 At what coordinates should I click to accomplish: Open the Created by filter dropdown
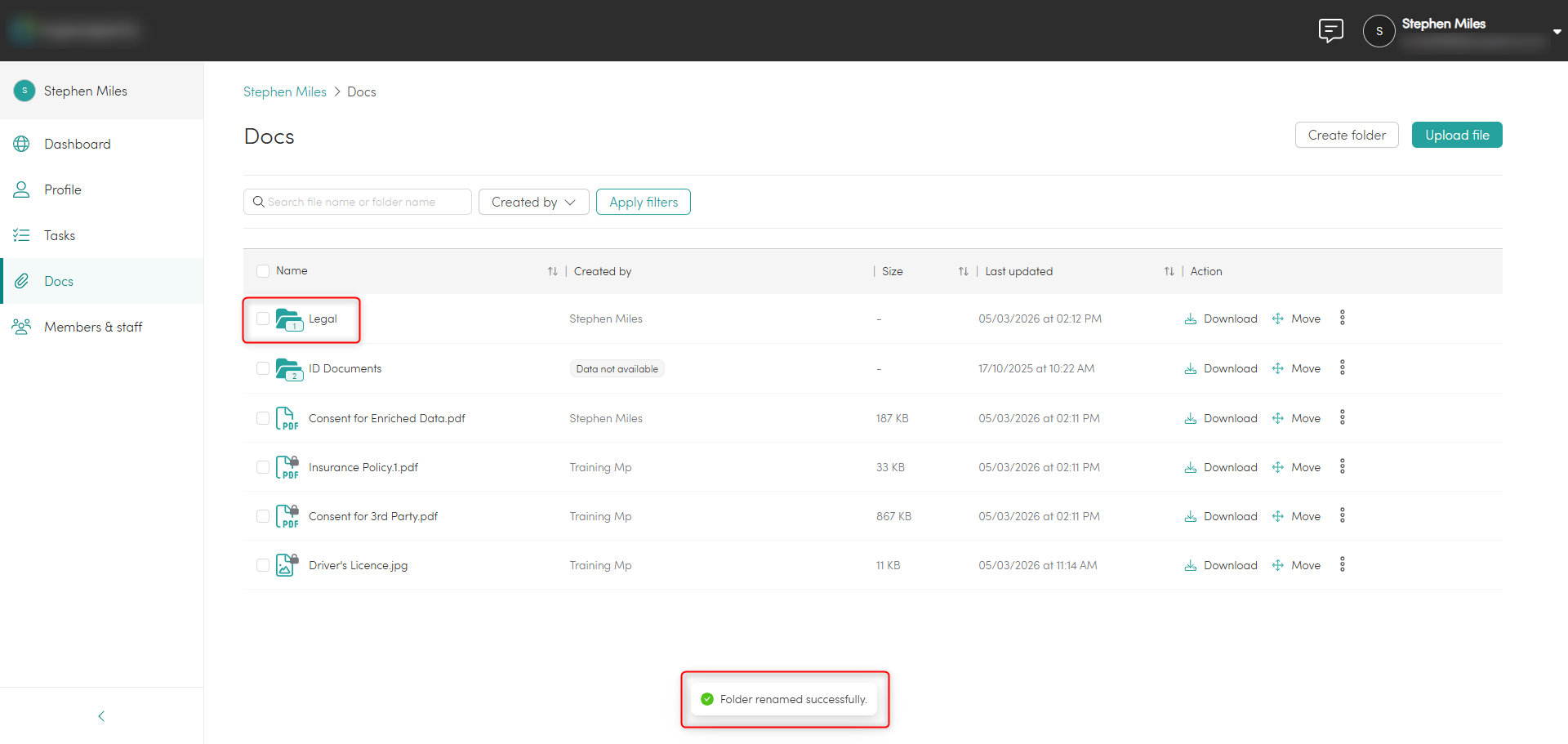click(533, 202)
